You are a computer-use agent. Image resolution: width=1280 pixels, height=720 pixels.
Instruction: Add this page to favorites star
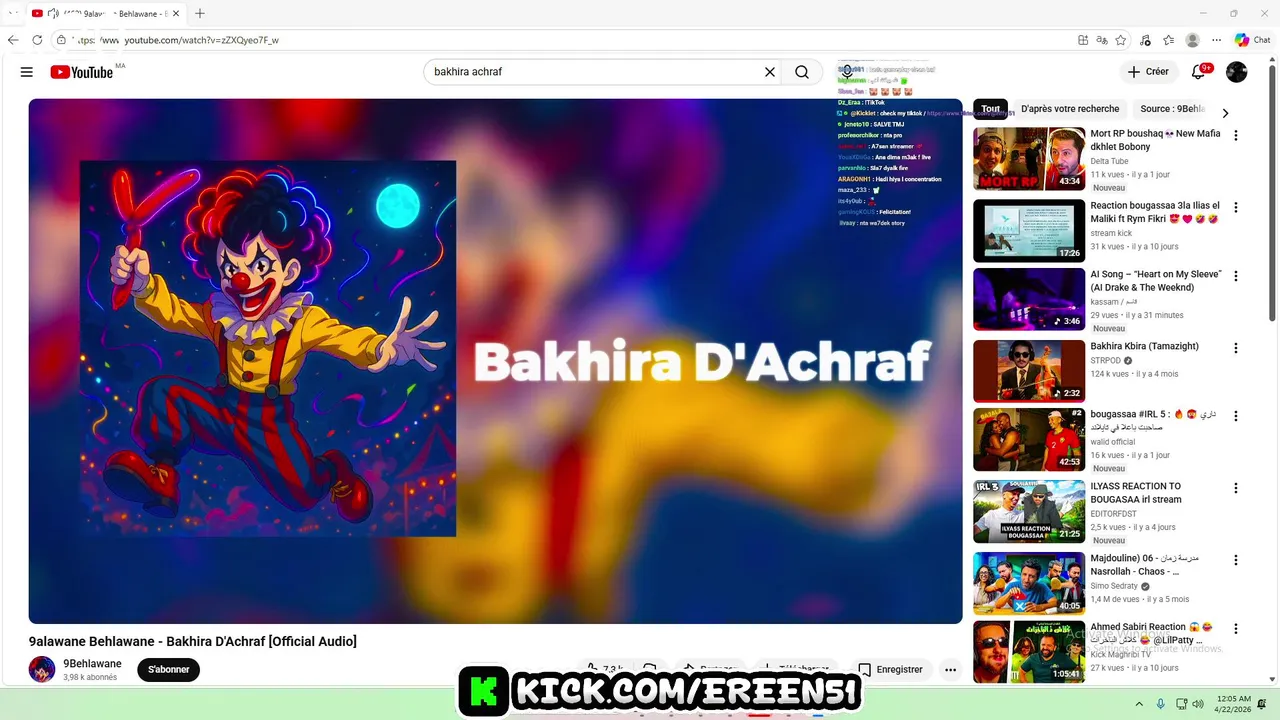click(1121, 40)
